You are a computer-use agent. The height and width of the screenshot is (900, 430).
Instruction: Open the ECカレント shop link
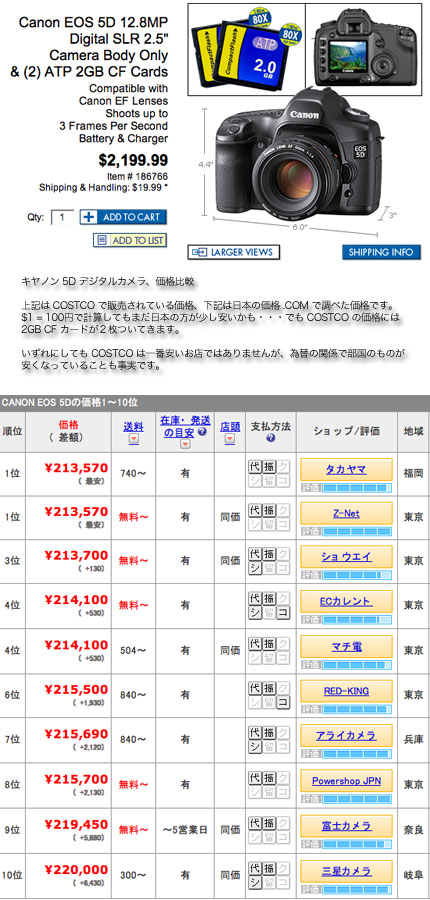[346, 602]
